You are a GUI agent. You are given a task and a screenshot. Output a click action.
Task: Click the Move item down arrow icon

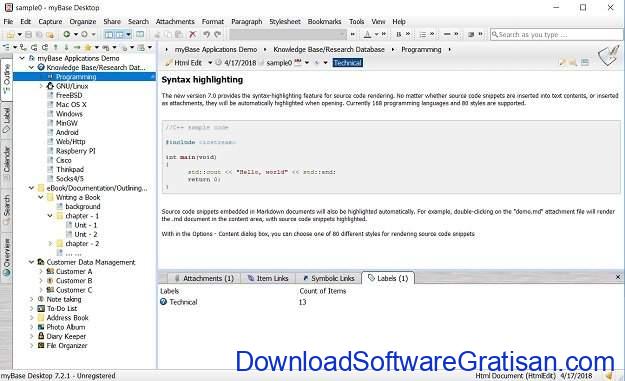tap(66, 47)
